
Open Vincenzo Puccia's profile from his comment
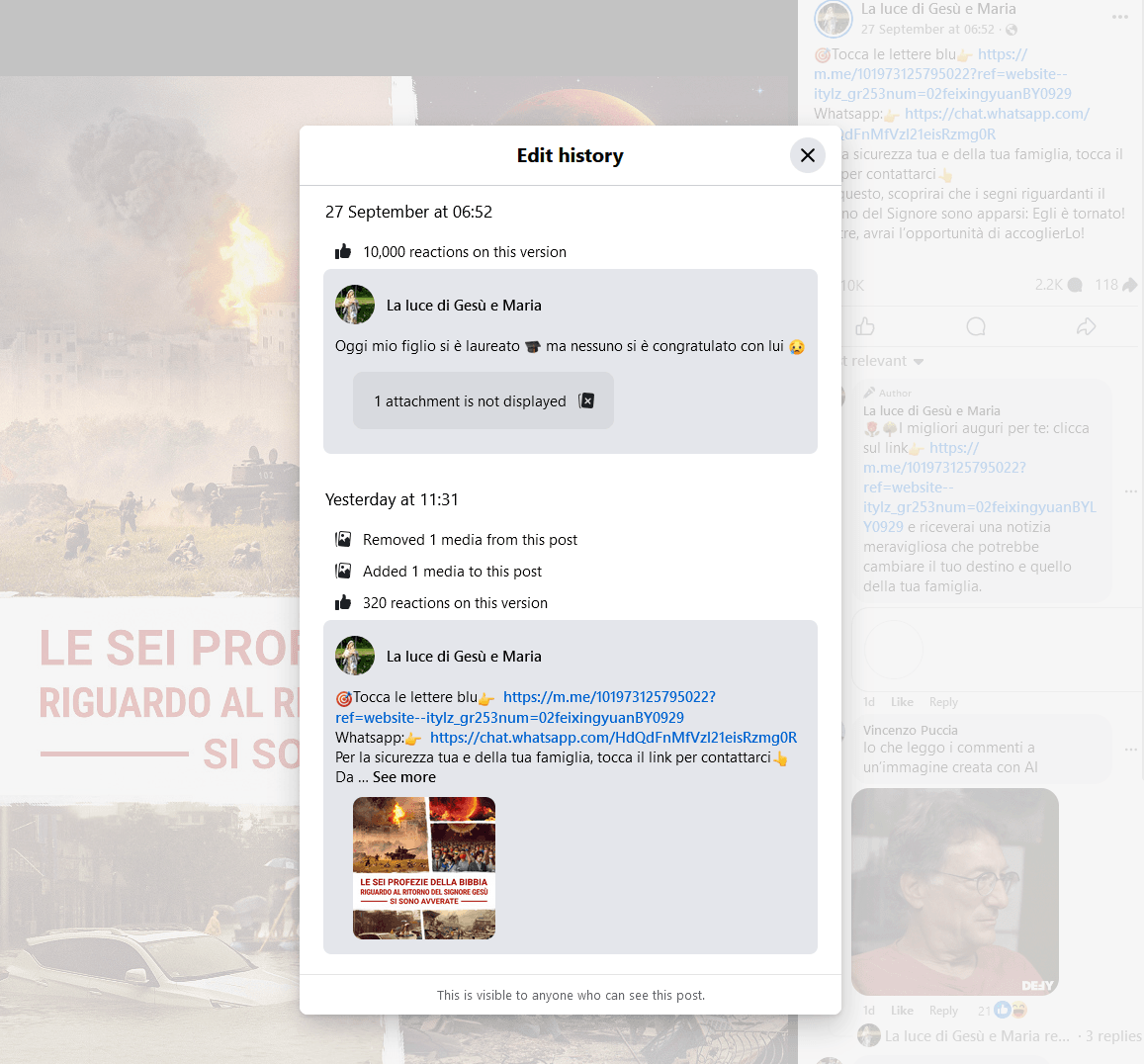911,730
